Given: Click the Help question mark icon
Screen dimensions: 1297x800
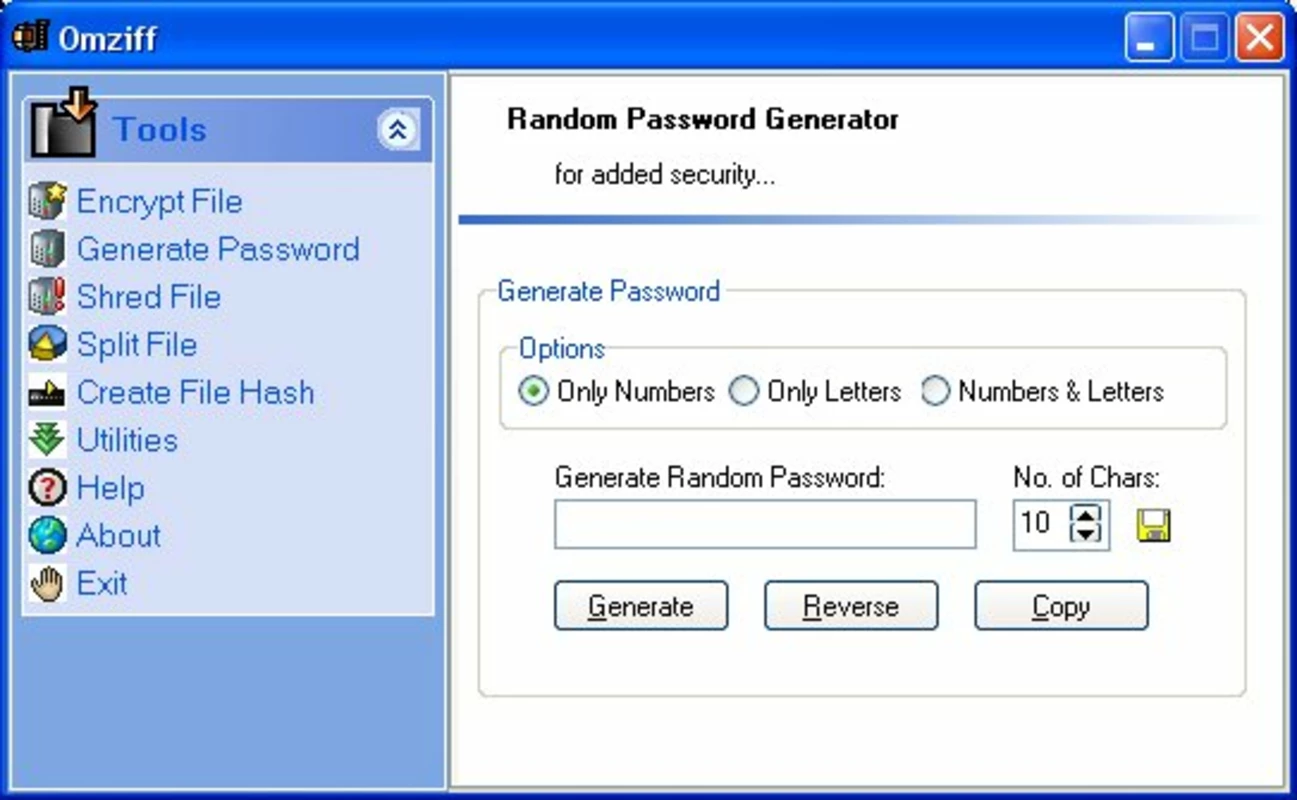Looking at the screenshot, I should click(47, 488).
